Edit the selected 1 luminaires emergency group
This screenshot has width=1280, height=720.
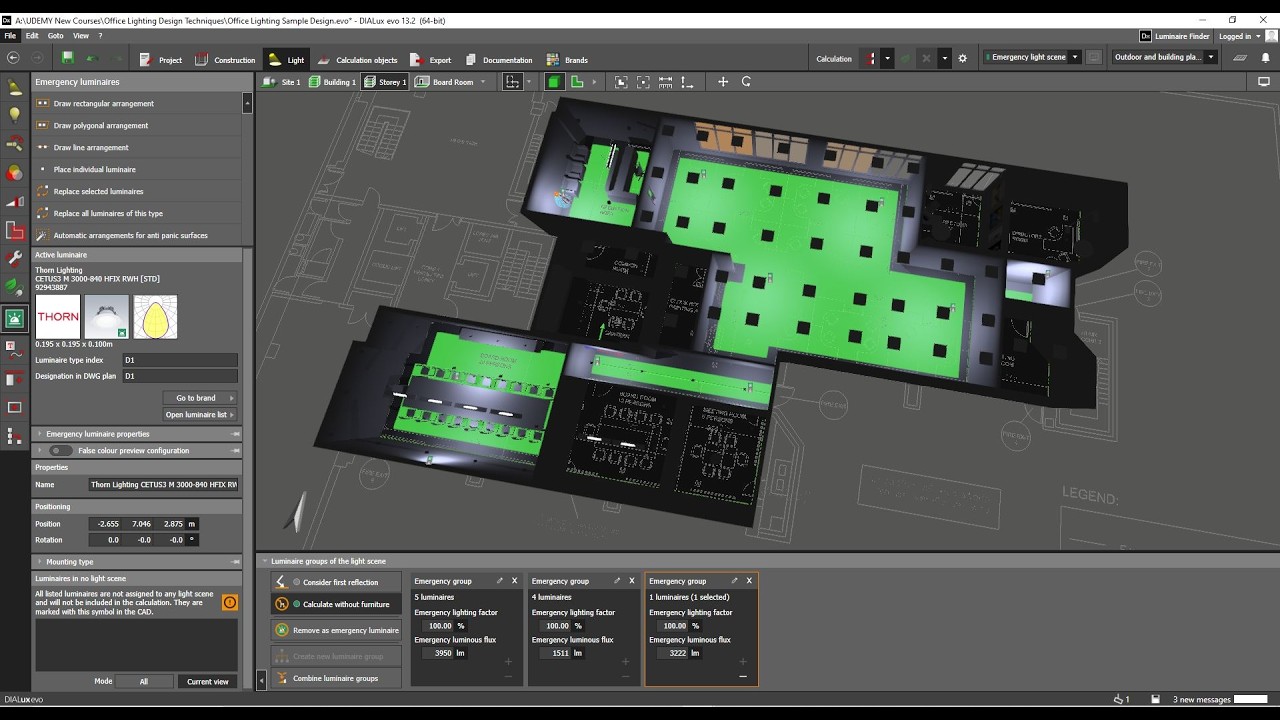734,580
